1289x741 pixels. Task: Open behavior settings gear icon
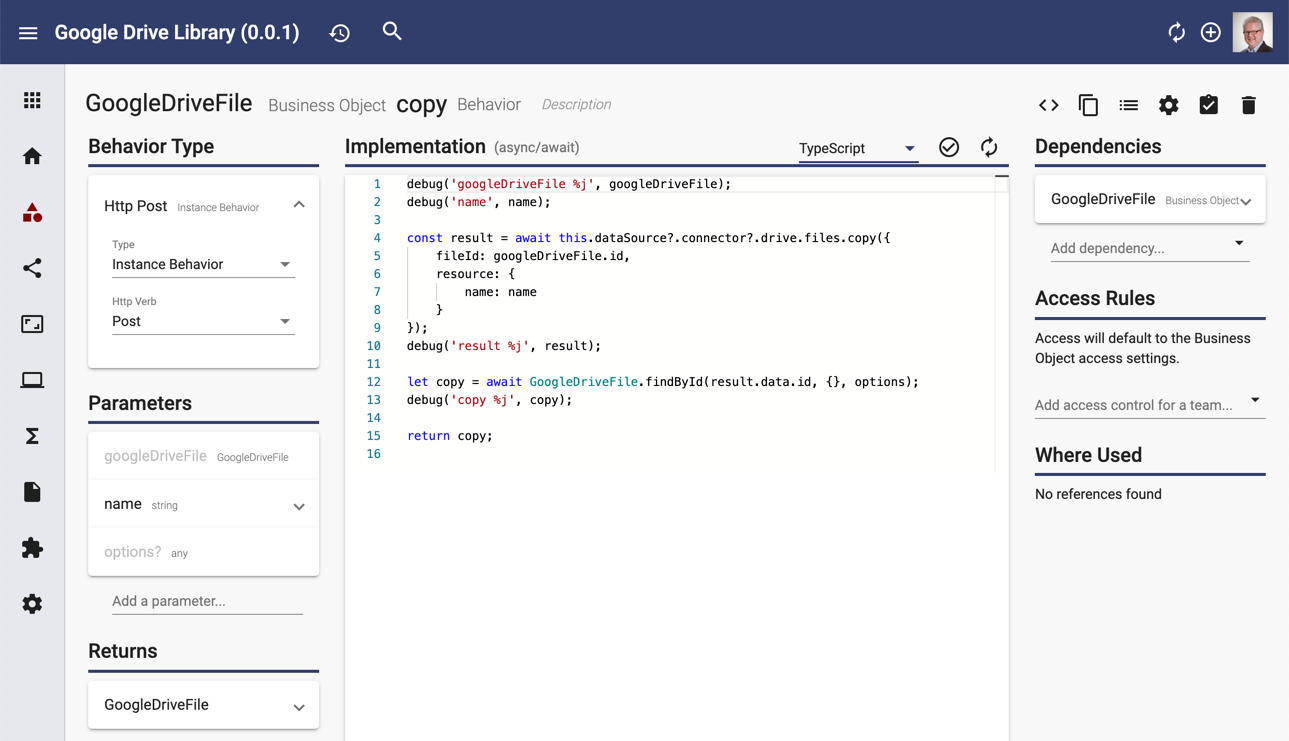(1168, 105)
